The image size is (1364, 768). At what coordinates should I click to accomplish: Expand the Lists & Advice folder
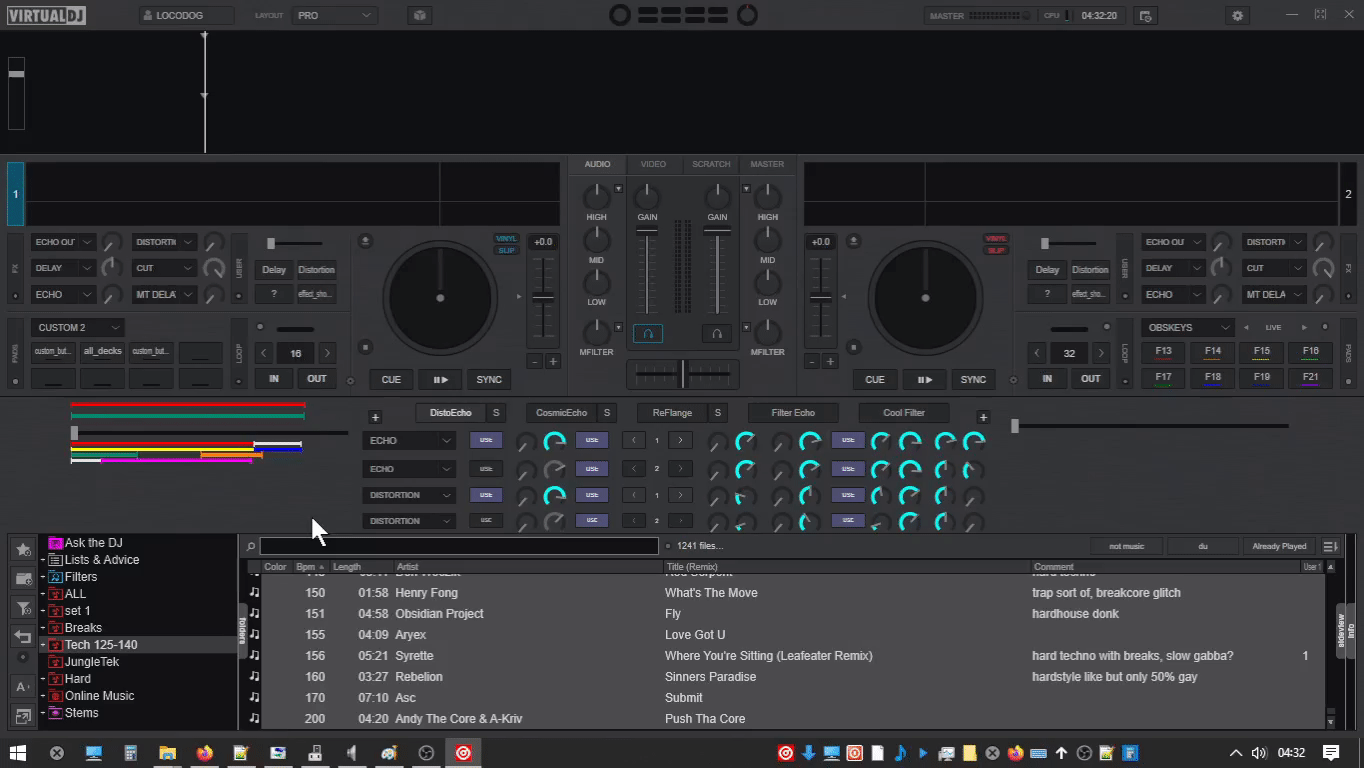coord(43,561)
